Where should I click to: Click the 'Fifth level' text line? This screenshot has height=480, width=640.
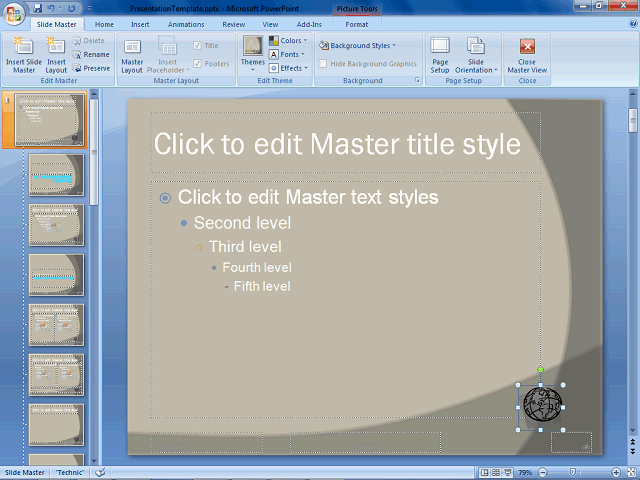(262, 286)
